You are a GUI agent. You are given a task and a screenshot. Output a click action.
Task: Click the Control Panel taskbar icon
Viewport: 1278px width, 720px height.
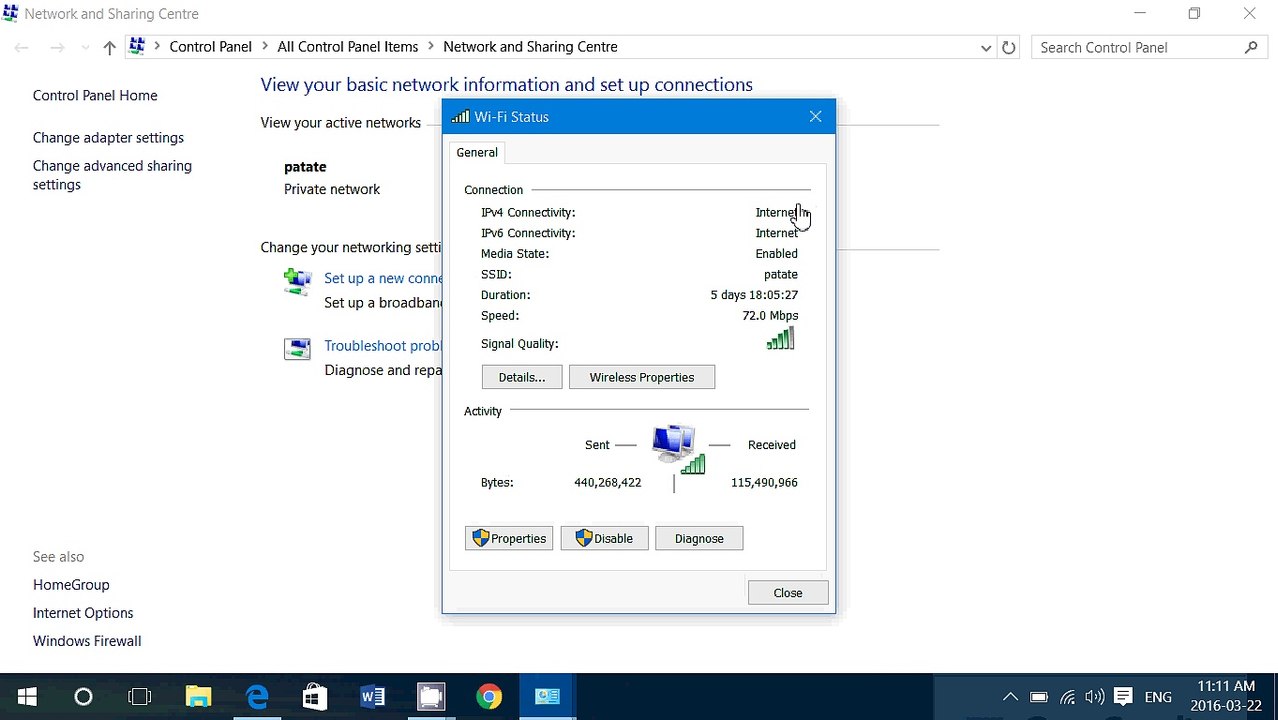coord(547,697)
